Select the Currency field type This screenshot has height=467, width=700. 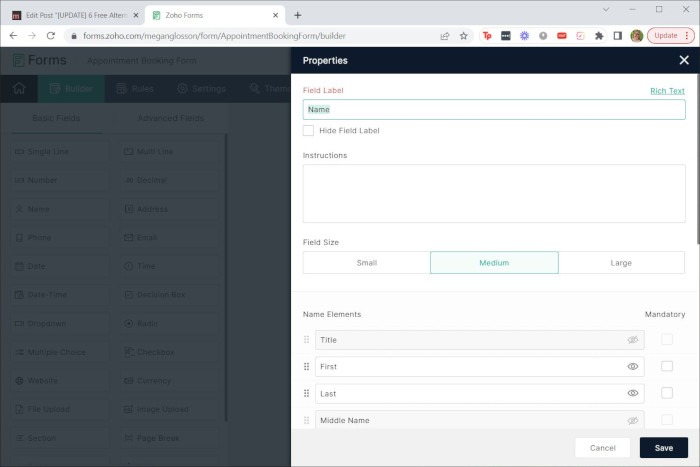(x=168, y=381)
